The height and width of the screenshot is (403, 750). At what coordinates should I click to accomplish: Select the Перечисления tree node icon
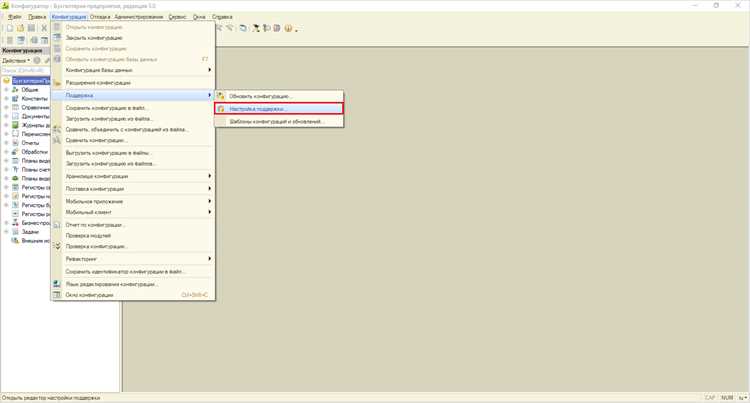[x=15, y=134]
